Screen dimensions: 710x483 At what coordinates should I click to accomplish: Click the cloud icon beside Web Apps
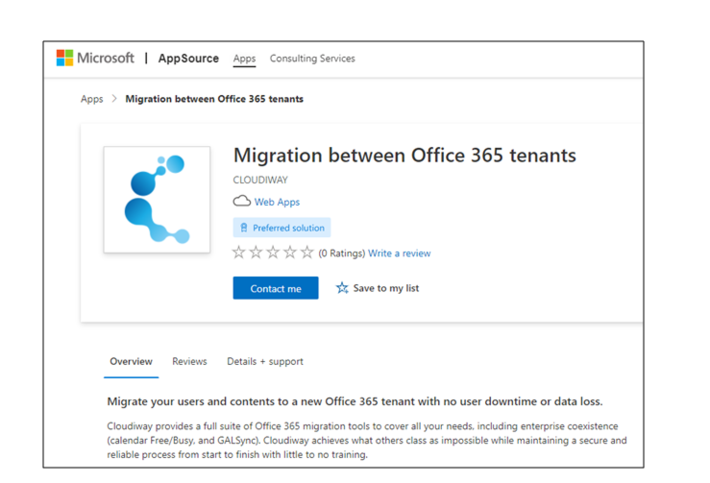pyautogui.click(x=242, y=201)
